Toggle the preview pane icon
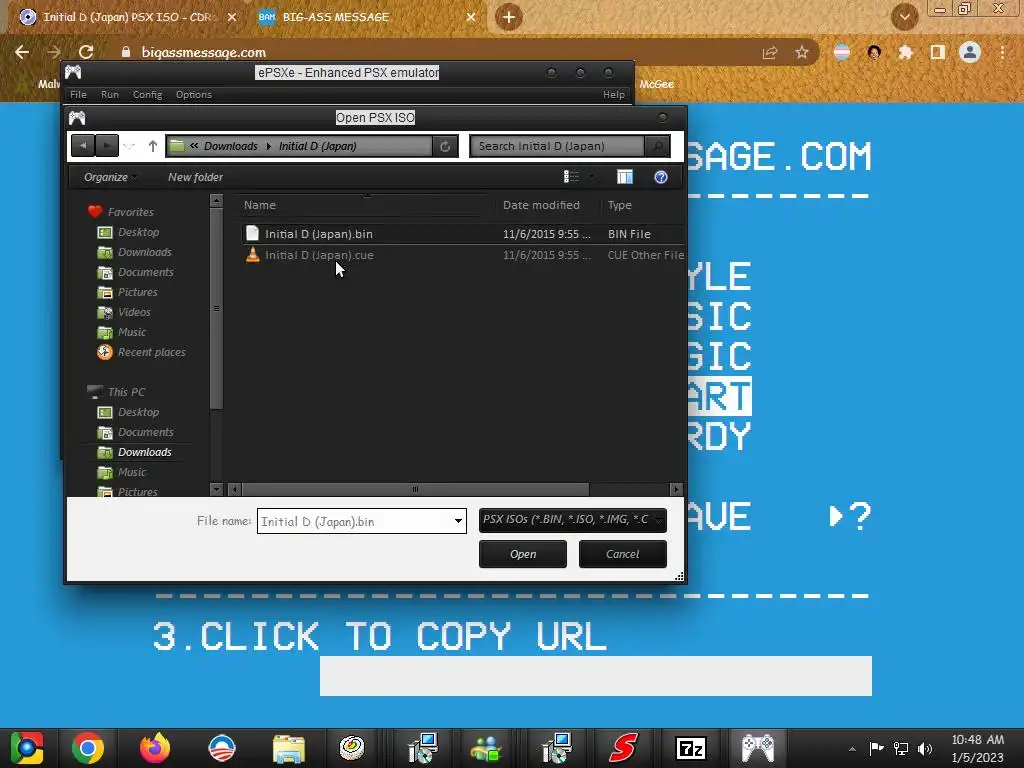 coord(625,177)
